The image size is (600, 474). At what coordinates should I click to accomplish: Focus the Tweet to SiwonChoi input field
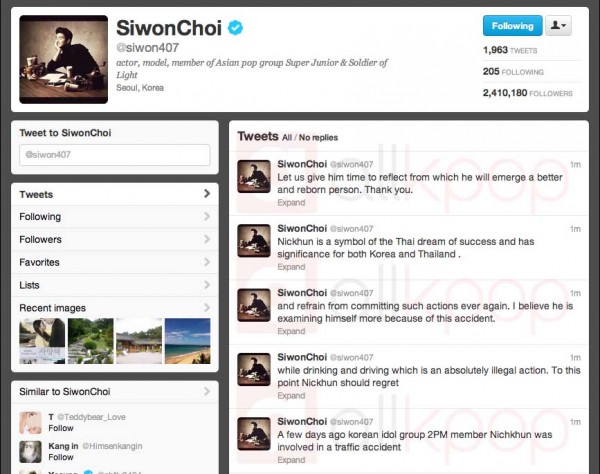(x=115, y=155)
